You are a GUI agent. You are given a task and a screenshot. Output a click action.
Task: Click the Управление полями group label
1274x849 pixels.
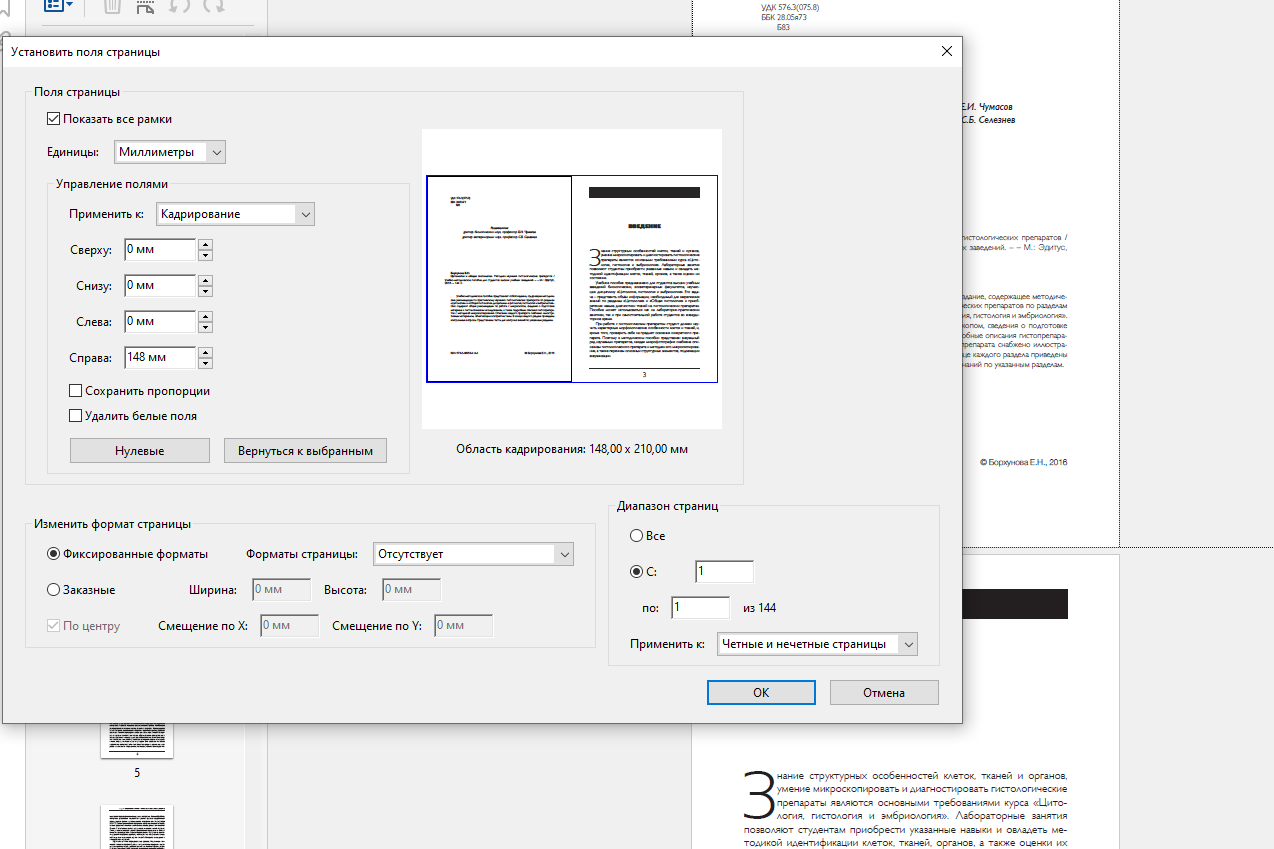point(112,184)
